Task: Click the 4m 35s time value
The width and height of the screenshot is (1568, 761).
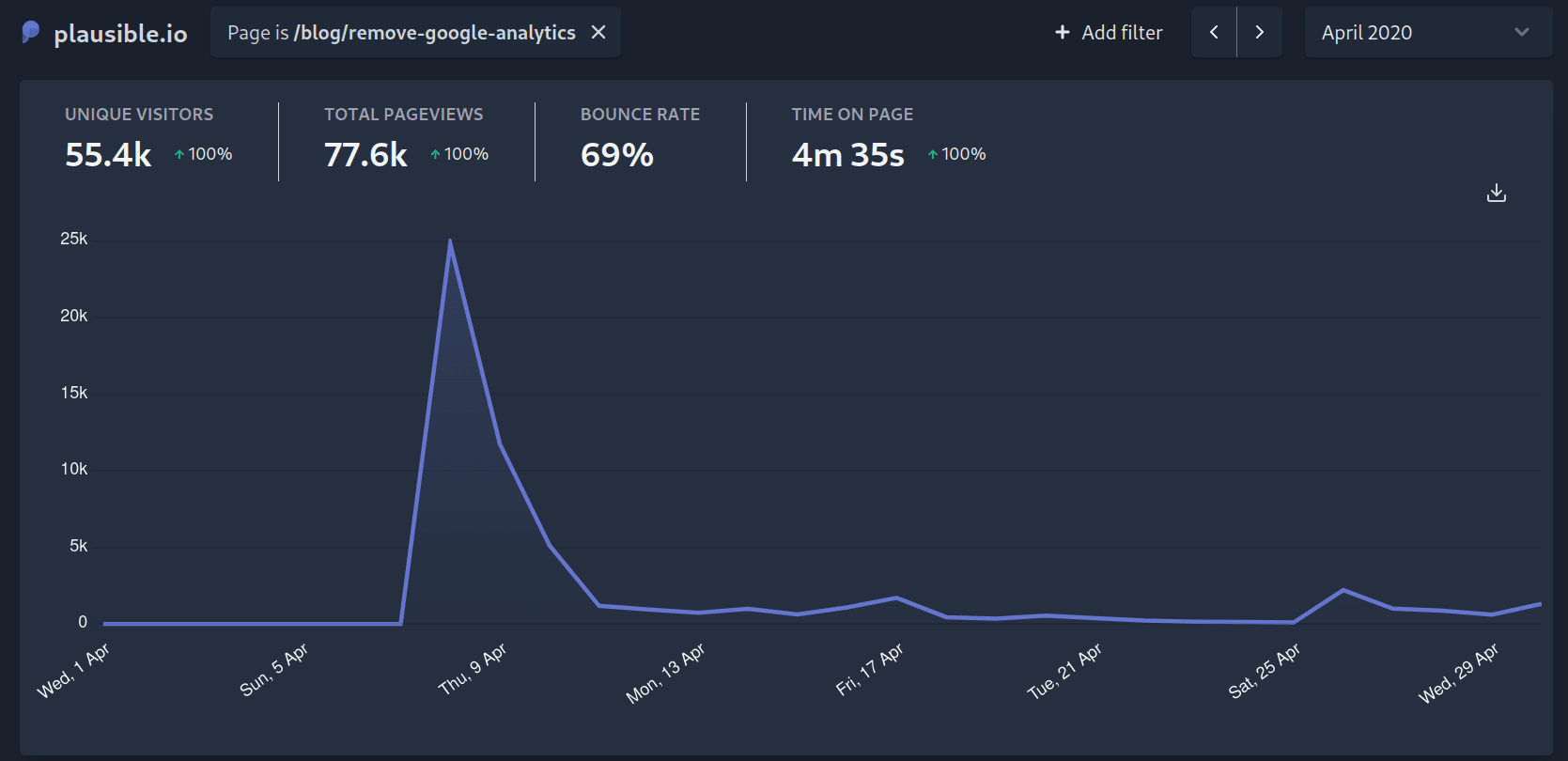Action: [848, 155]
